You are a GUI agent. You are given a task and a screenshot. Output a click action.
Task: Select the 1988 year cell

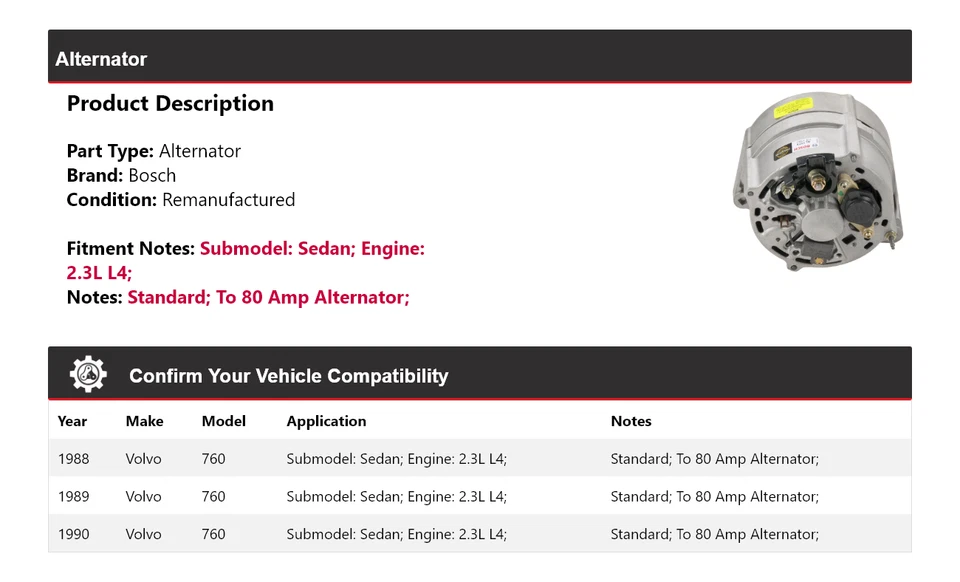(x=73, y=459)
